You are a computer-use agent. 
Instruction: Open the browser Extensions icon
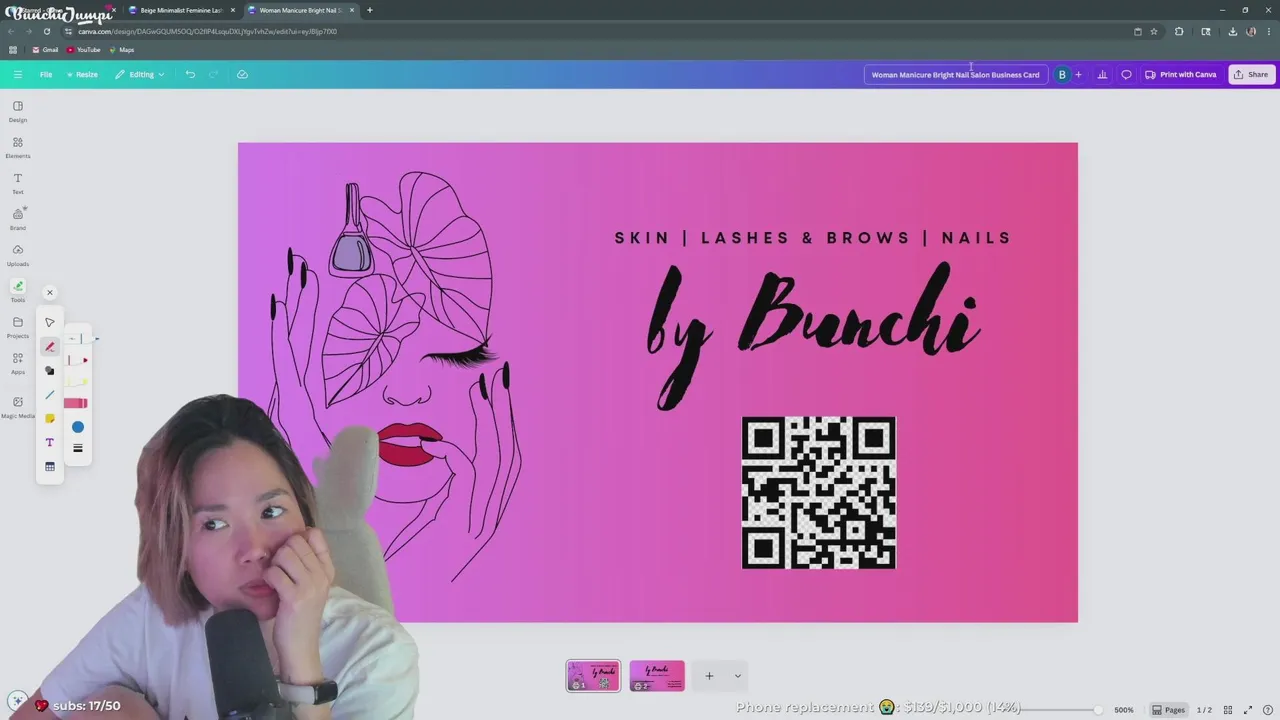pyautogui.click(x=1179, y=31)
